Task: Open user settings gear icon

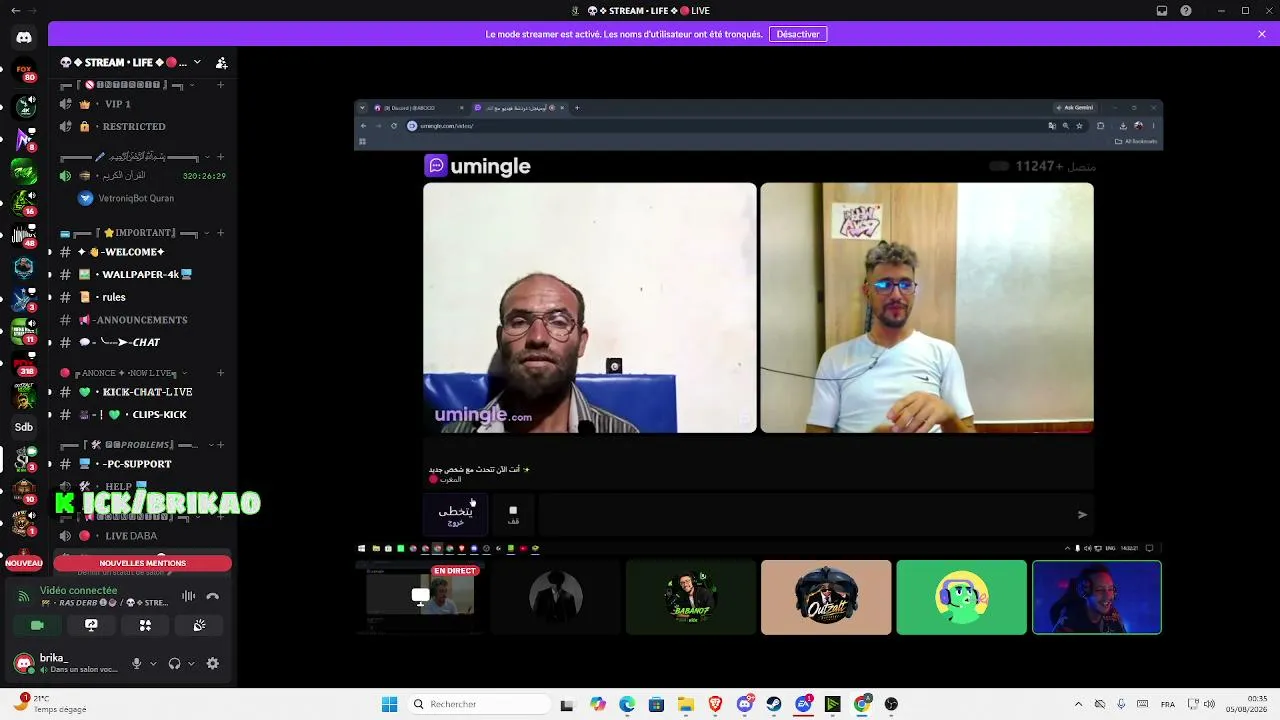Action: [x=212, y=663]
